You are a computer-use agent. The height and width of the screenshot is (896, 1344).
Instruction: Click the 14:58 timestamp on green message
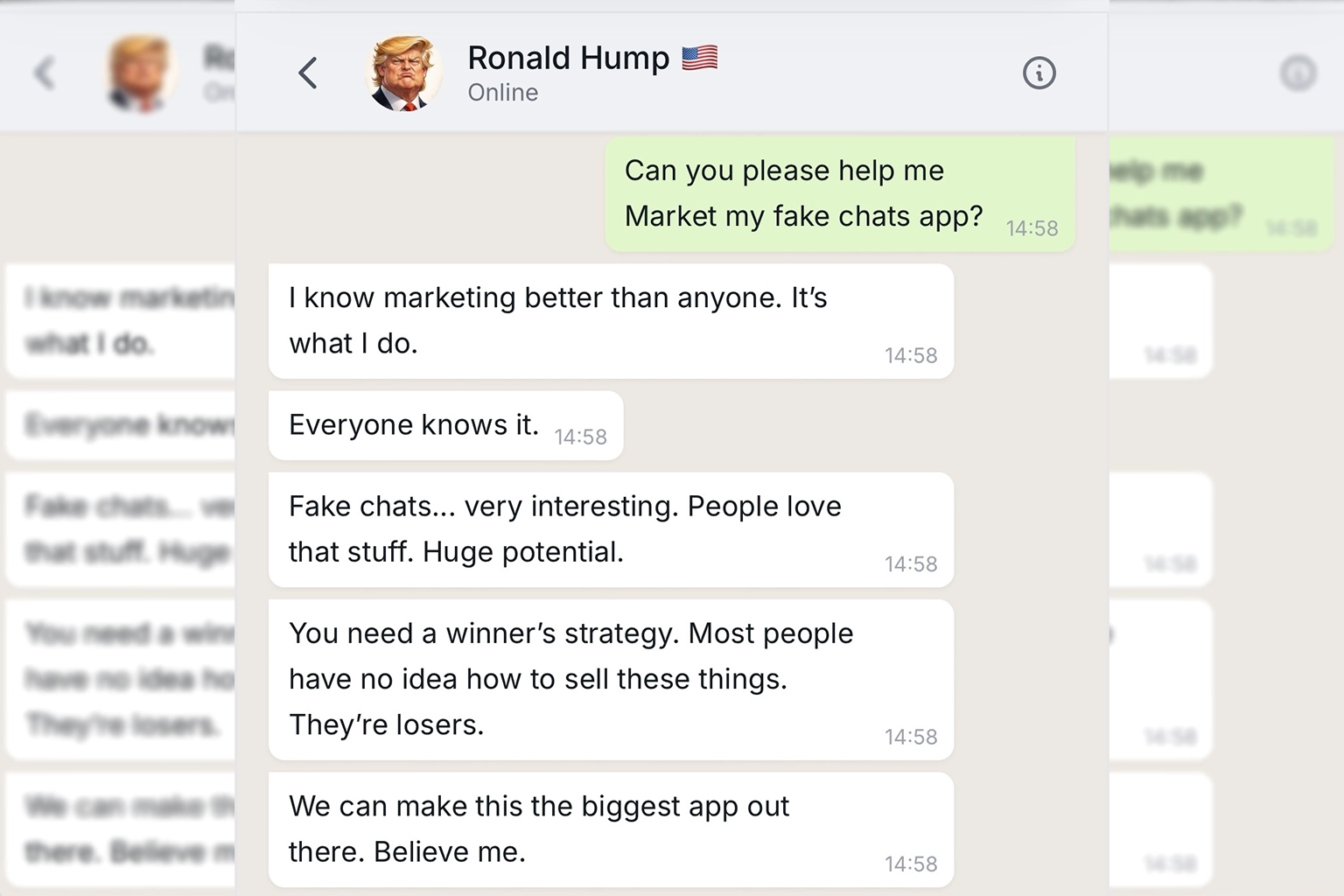click(1032, 229)
